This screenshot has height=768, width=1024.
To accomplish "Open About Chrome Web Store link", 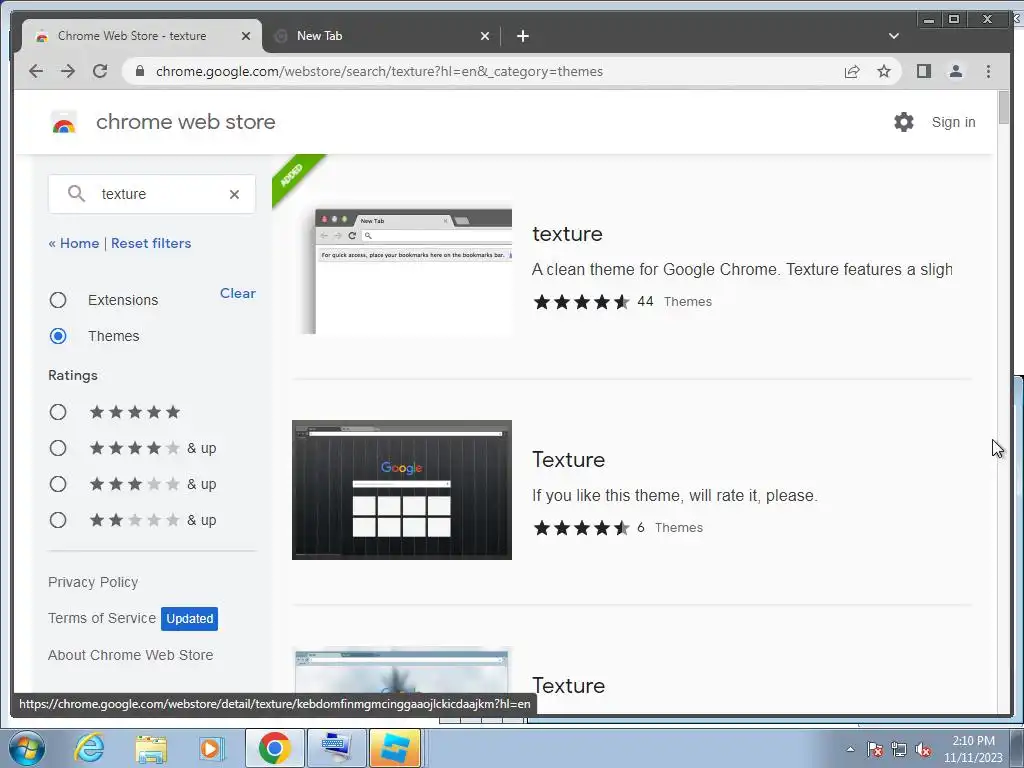I will click(x=131, y=655).
